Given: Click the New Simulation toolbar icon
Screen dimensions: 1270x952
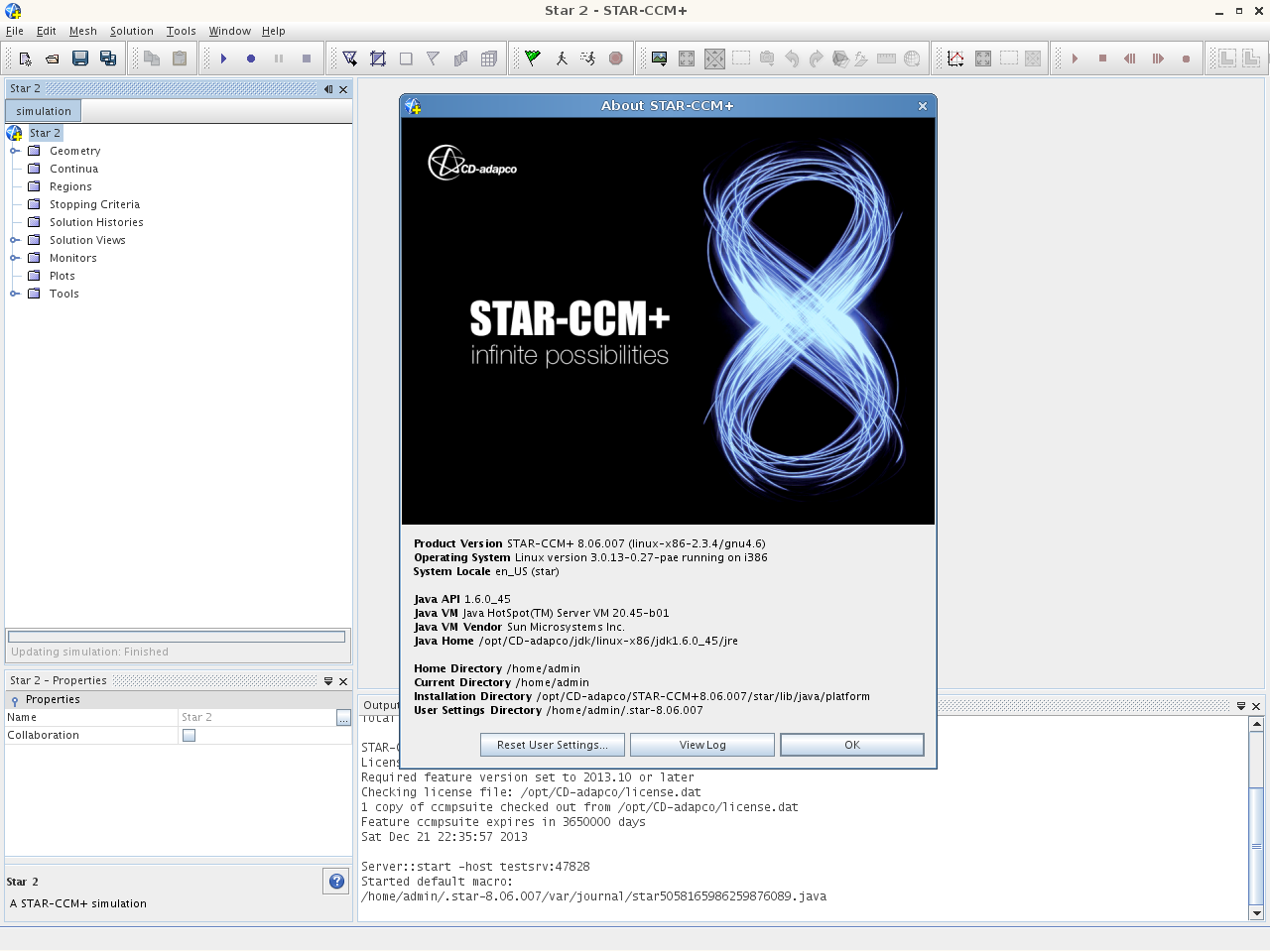Looking at the screenshot, I should click(26, 59).
